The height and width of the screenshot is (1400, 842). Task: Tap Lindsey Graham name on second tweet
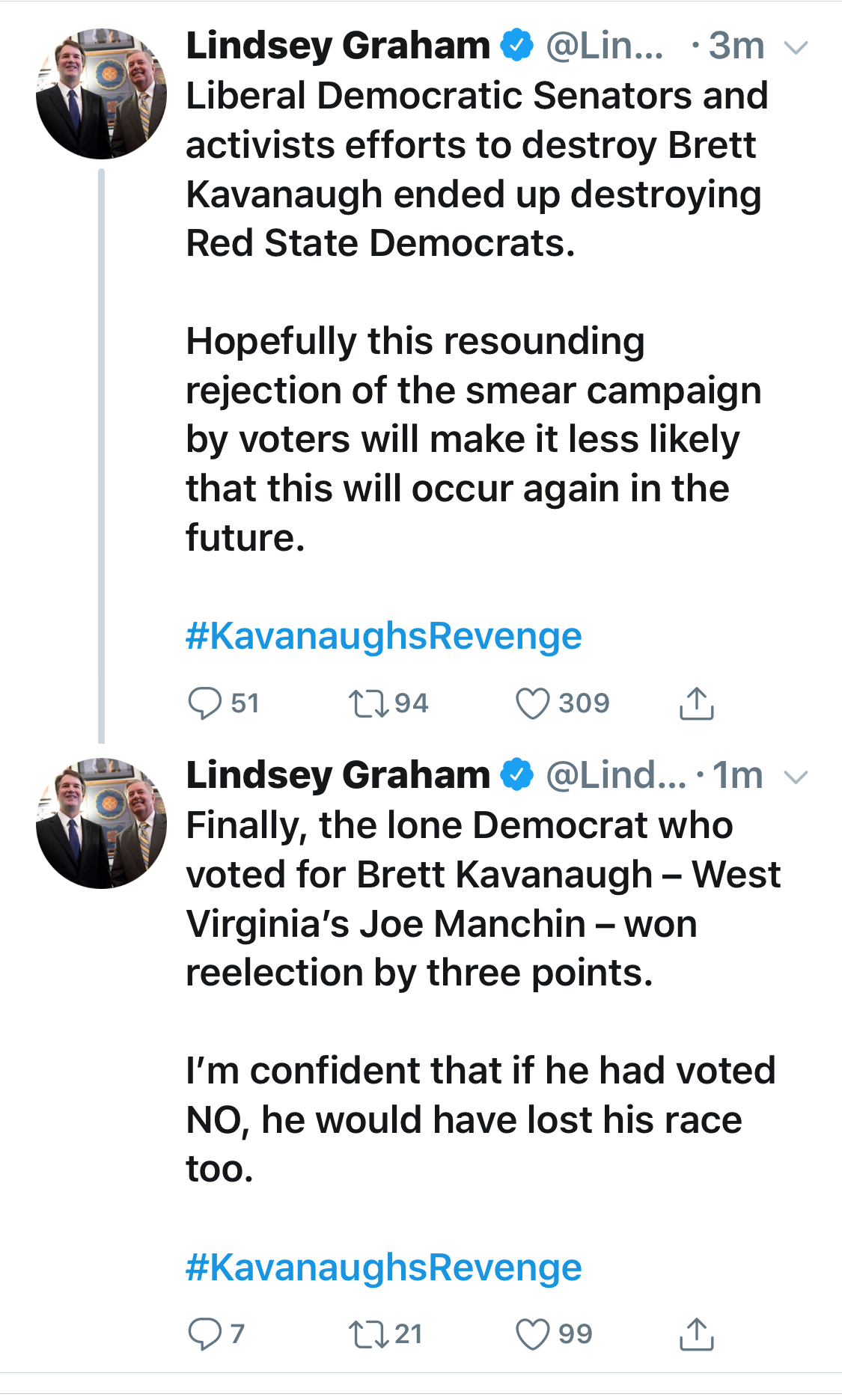pyautogui.click(x=338, y=775)
